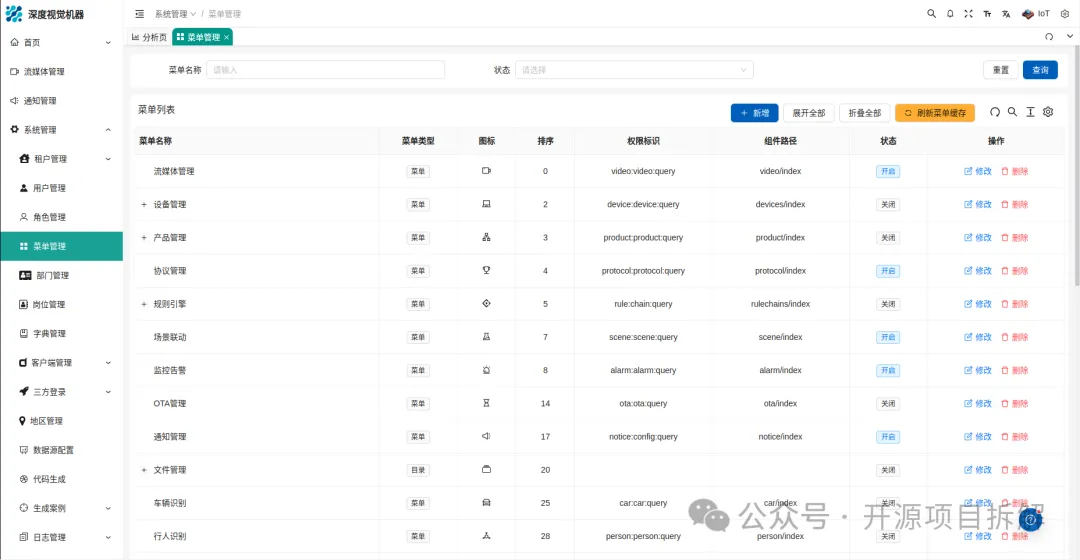Click the 展开全部 button
This screenshot has height=560, width=1080.
pos(809,113)
